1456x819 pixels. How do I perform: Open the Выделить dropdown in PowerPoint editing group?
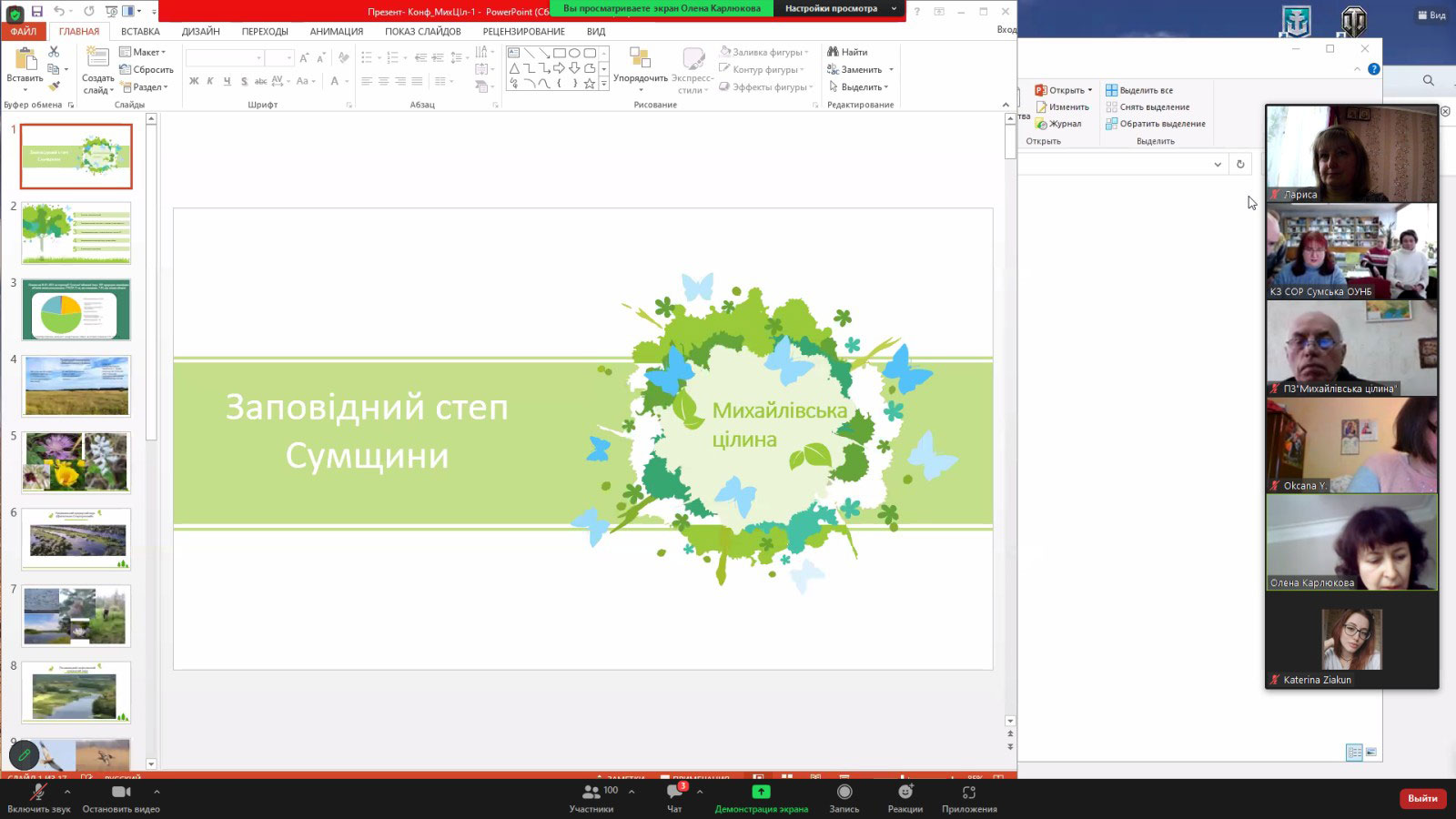858,86
